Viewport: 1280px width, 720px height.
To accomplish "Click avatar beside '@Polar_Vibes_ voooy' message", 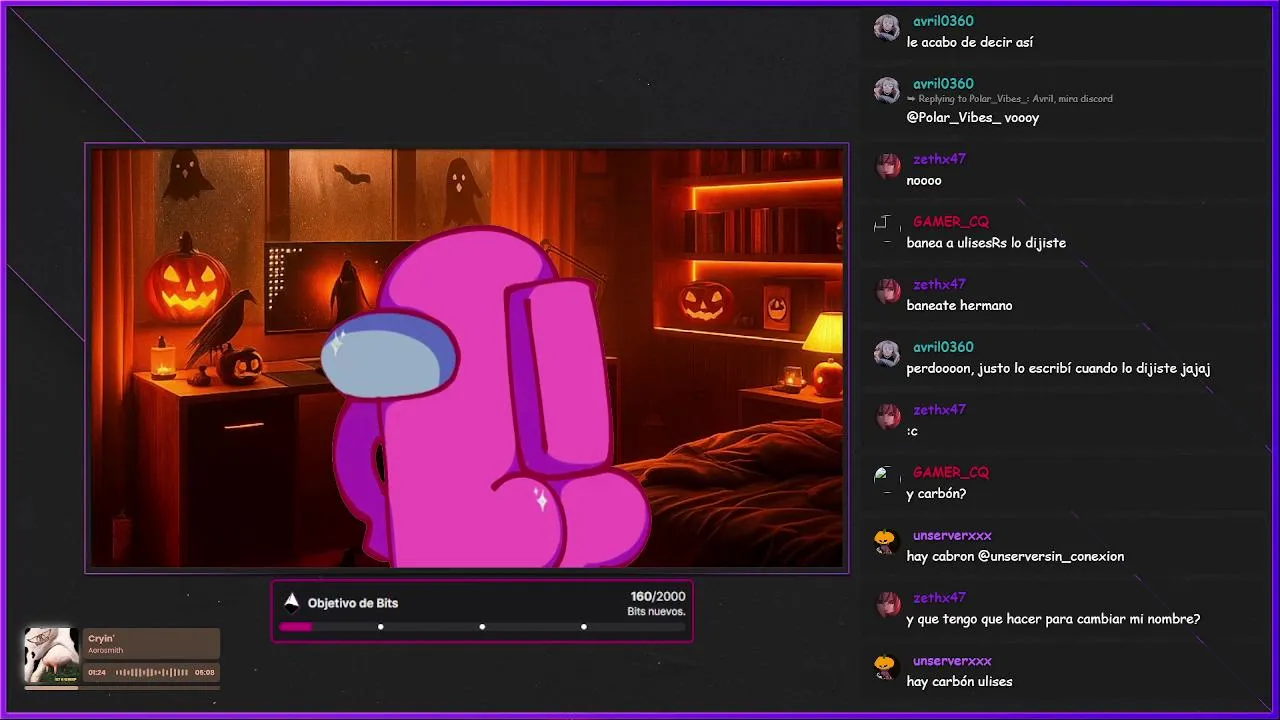I will pyautogui.click(x=886, y=91).
